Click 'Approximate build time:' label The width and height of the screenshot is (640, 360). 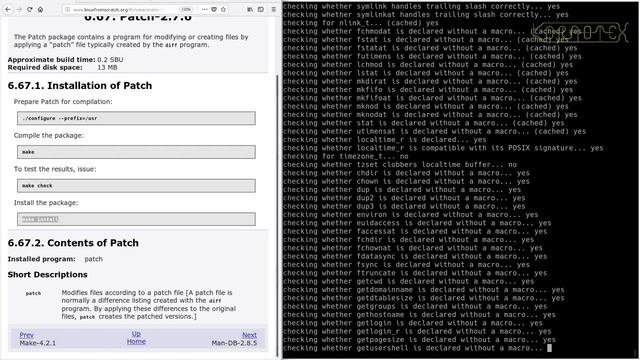click(x=51, y=60)
